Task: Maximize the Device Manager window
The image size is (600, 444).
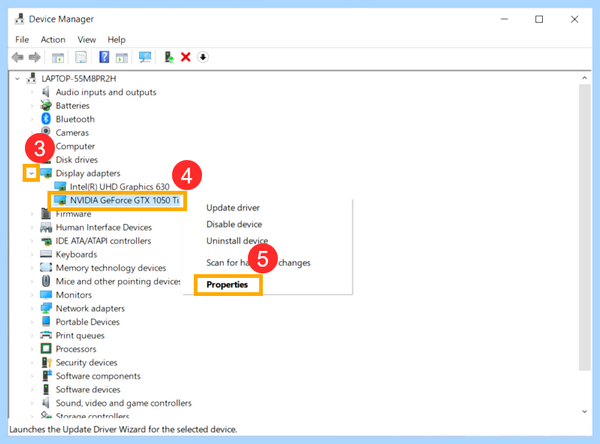Action: [x=539, y=19]
